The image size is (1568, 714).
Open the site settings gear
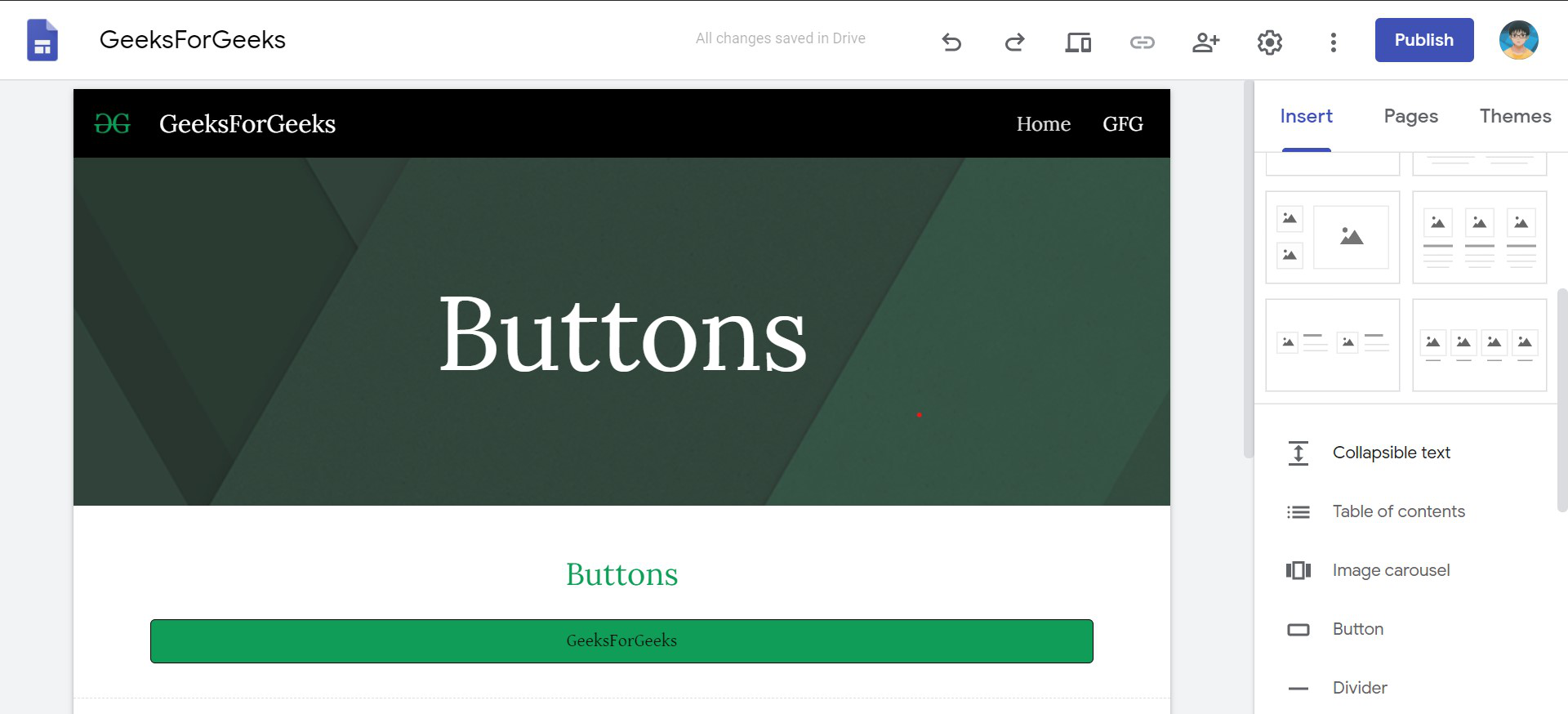pyautogui.click(x=1269, y=42)
